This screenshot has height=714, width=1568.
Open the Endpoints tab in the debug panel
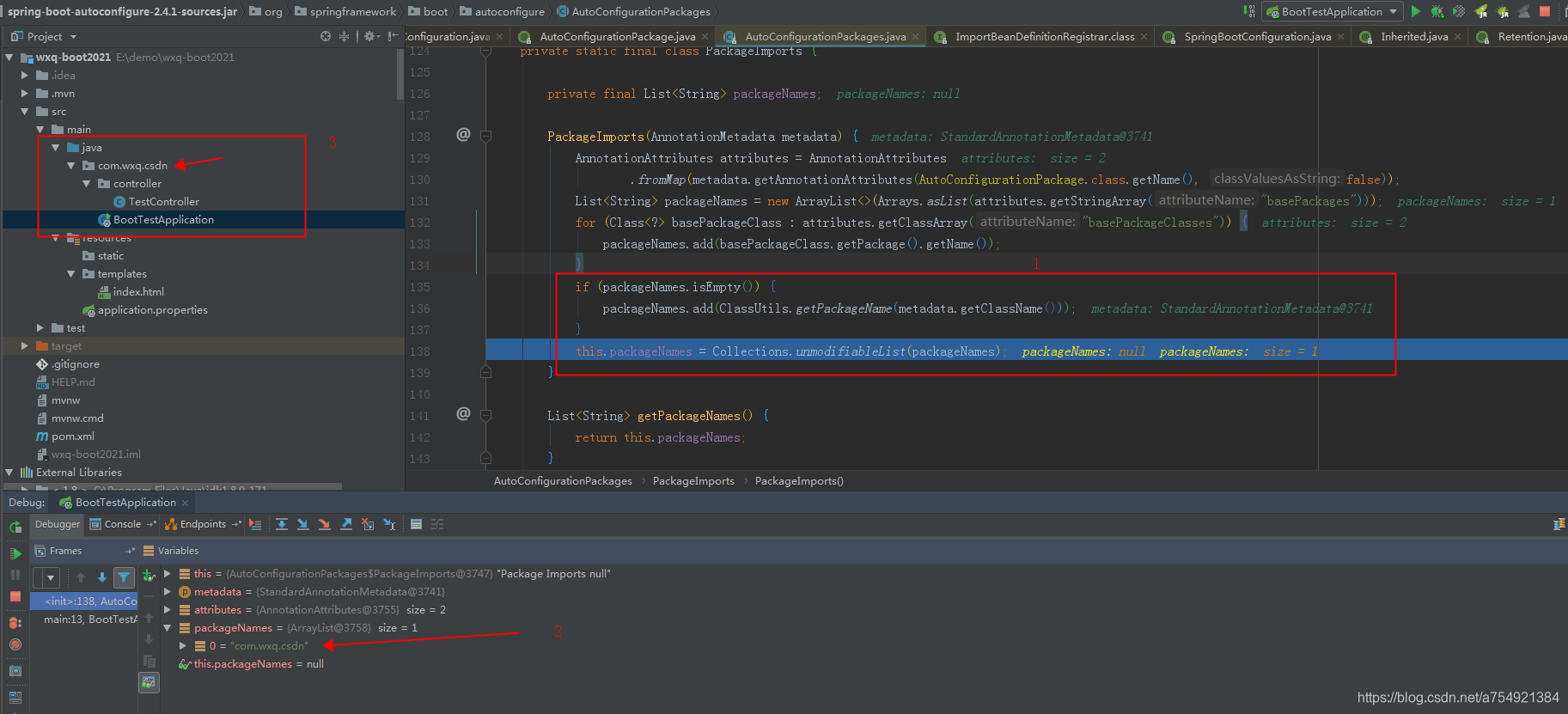tap(203, 524)
